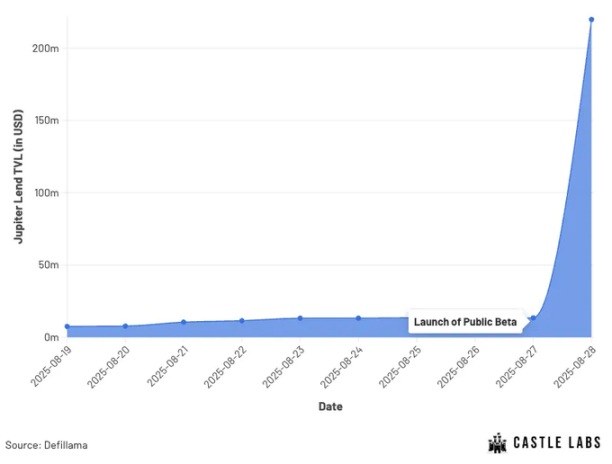The height and width of the screenshot is (464, 612).
Task: Click the 2025-08-24 data point
Action: click(358, 318)
